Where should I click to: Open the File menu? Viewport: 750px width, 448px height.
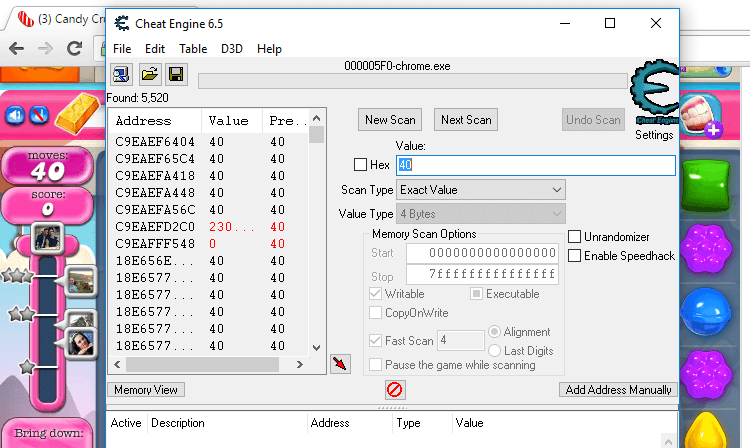122,49
